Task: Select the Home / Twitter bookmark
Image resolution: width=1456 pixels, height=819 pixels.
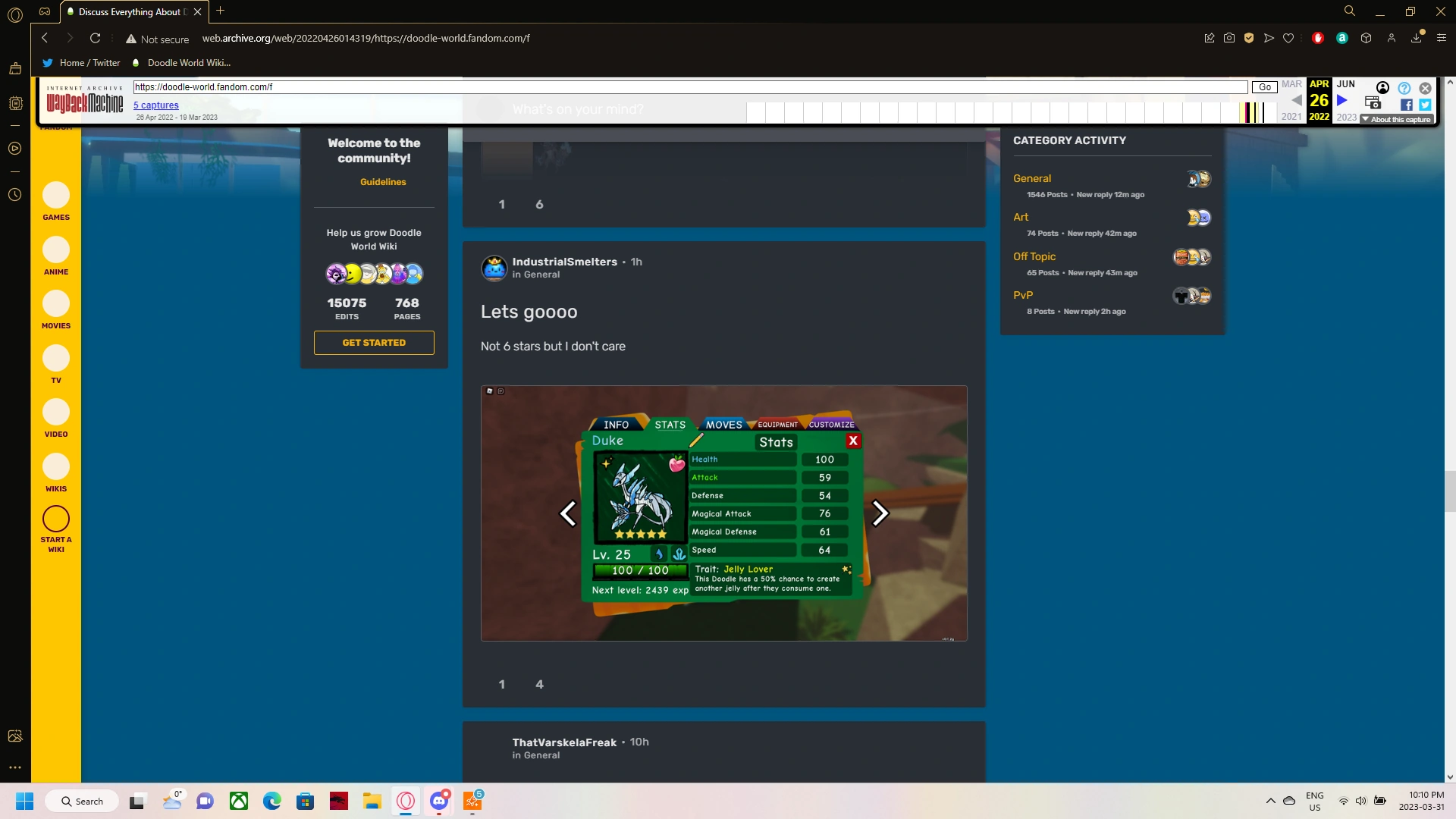Action: click(82, 63)
